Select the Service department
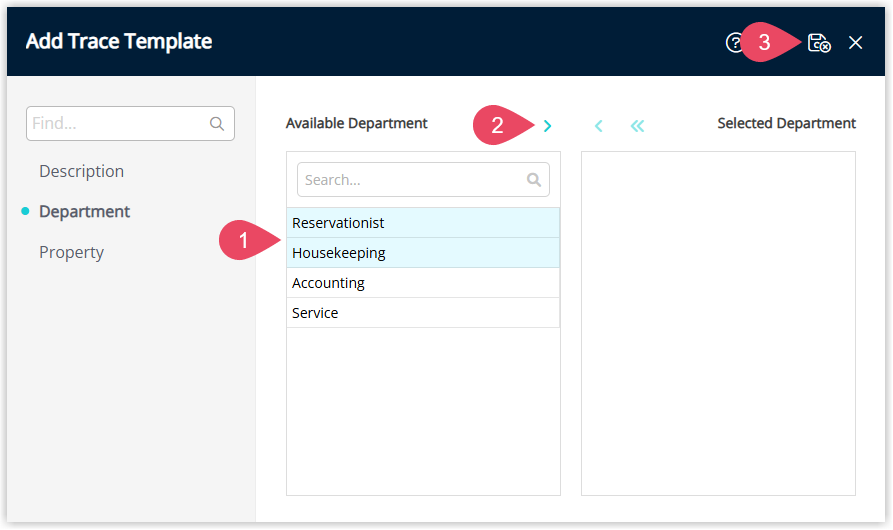 (x=423, y=313)
